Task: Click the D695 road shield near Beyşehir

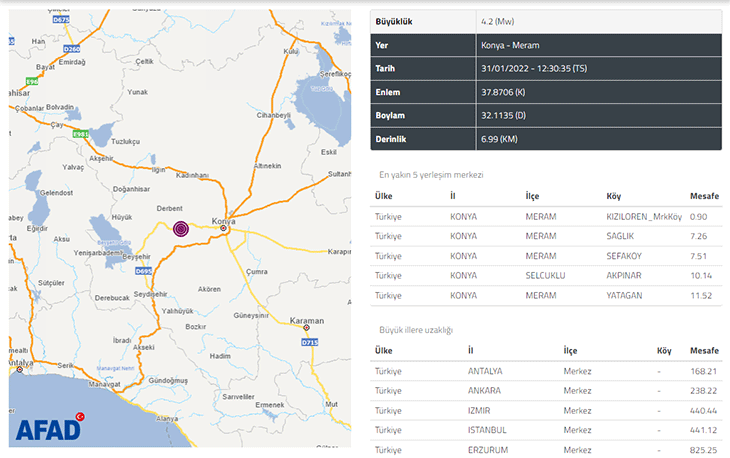Action: [143, 270]
